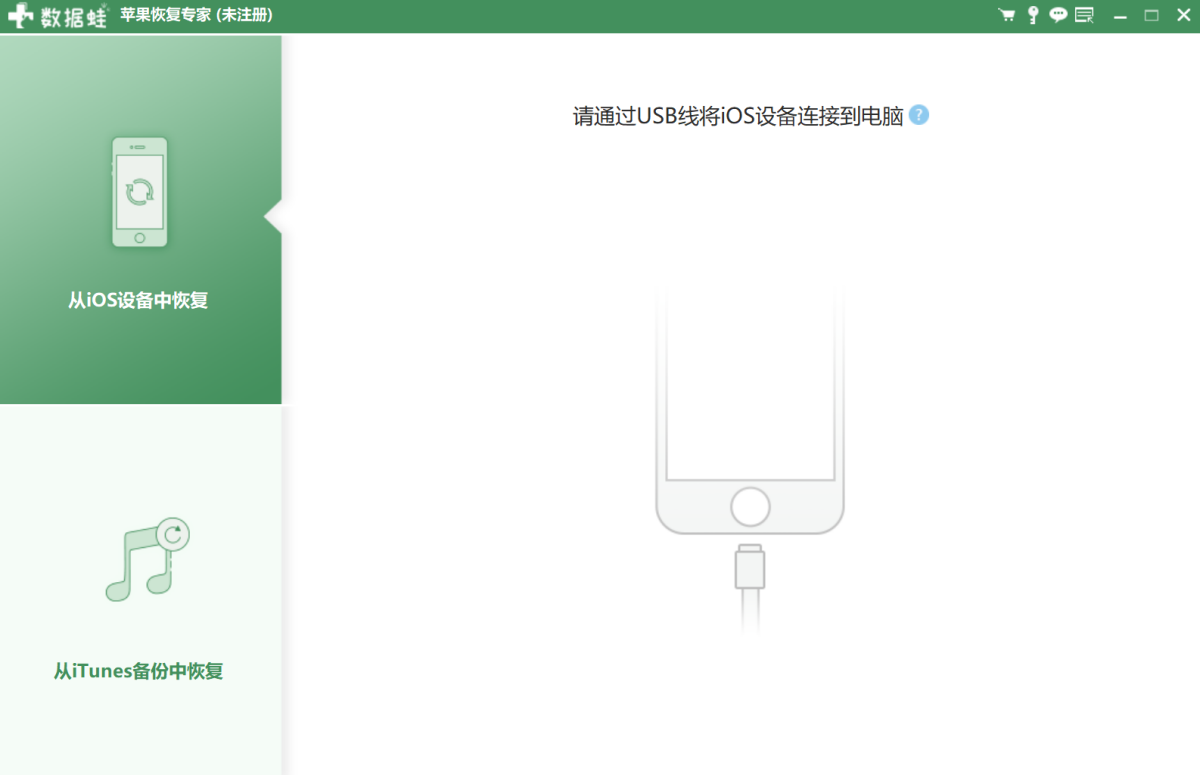Screen dimensions: 1200x775
Task: Minimize the application window
Action: point(1120,16)
